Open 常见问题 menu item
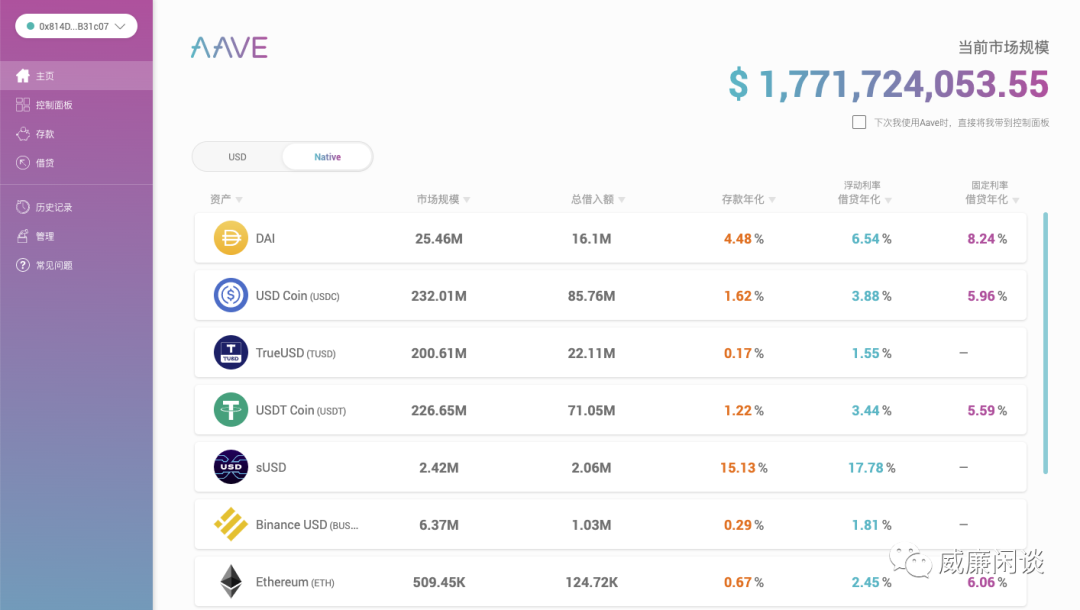Screen dimensions: 1080x610 click(x=76, y=265)
